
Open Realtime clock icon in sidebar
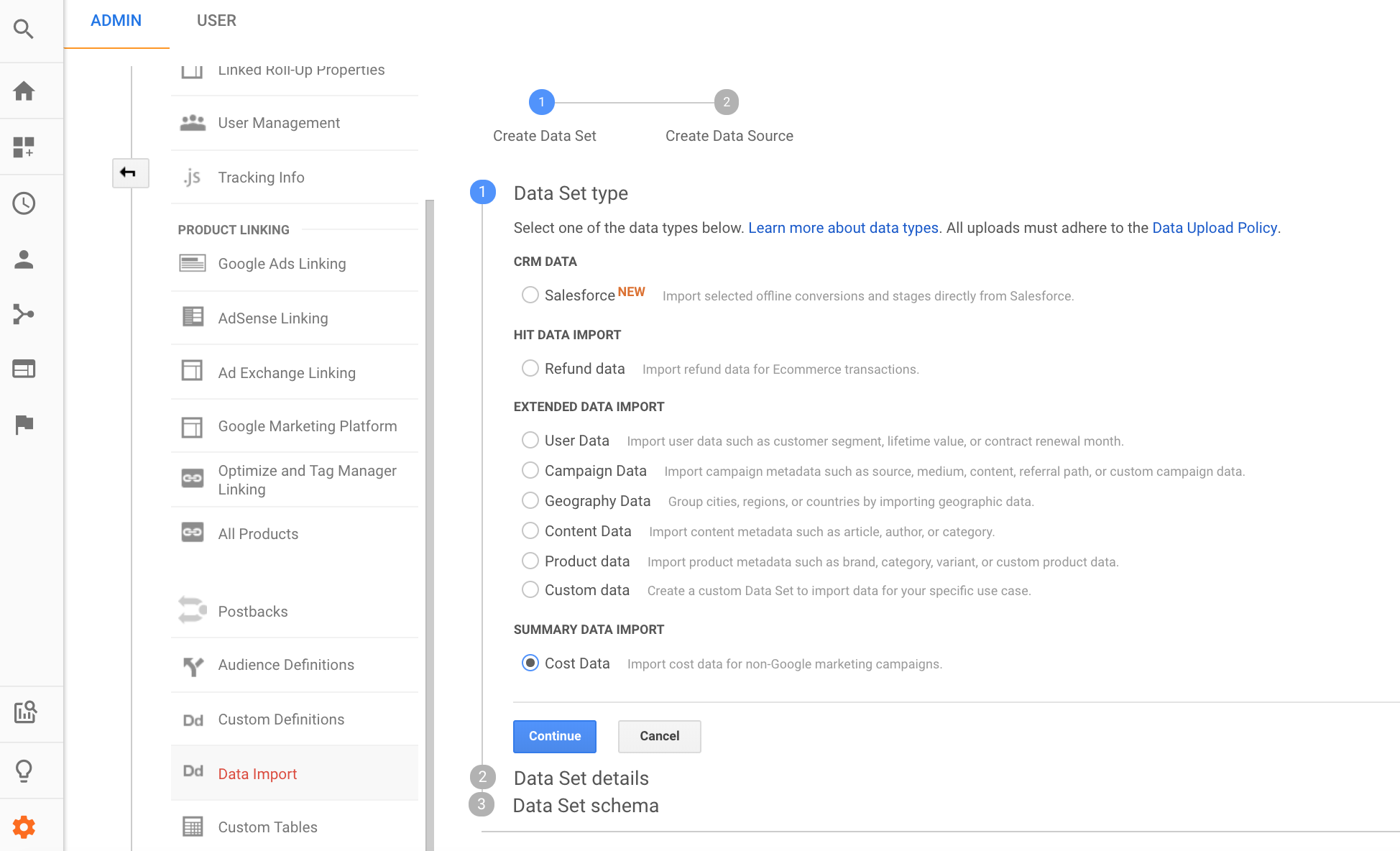pos(24,203)
